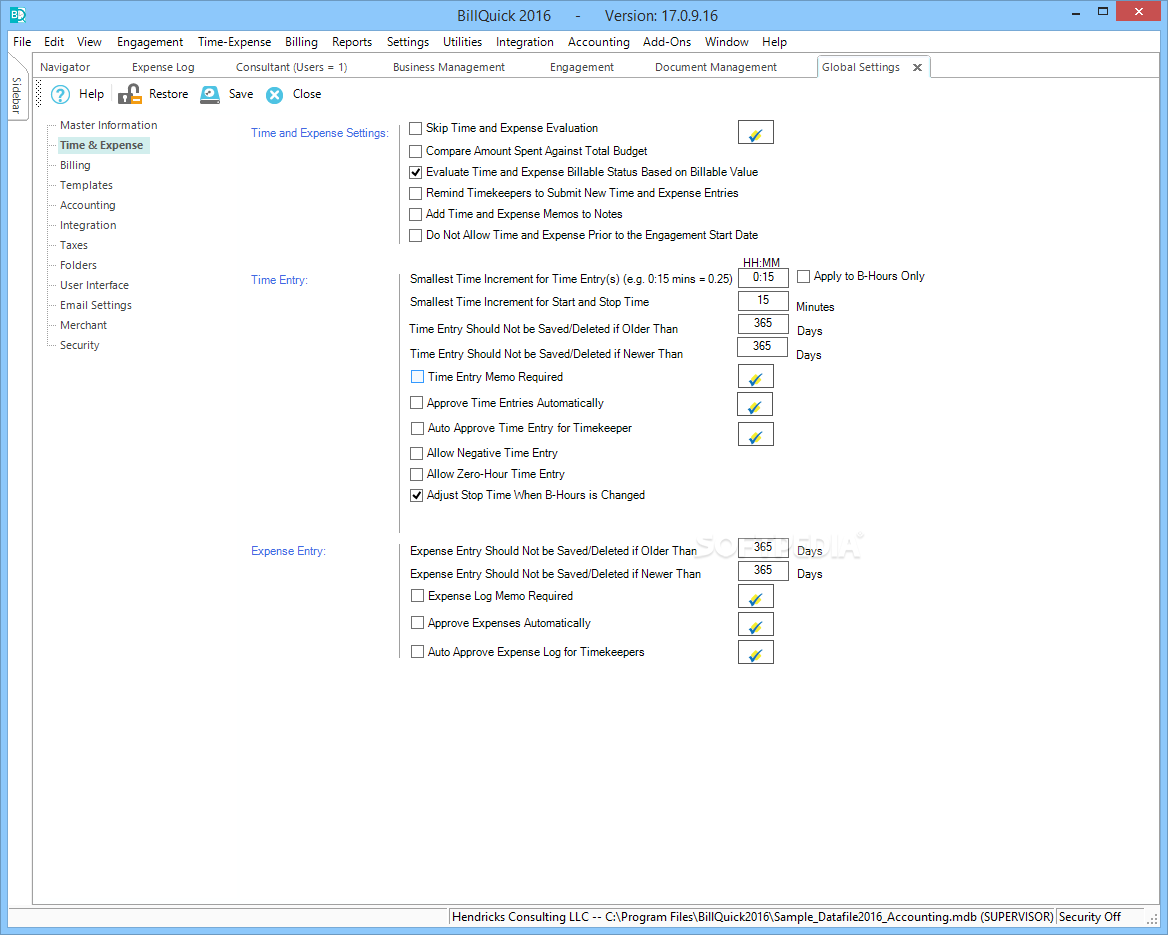The height and width of the screenshot is (935, 1168).
Task: Click the Start and Stop Time minutes field
Action: click(x=763, y=301)
